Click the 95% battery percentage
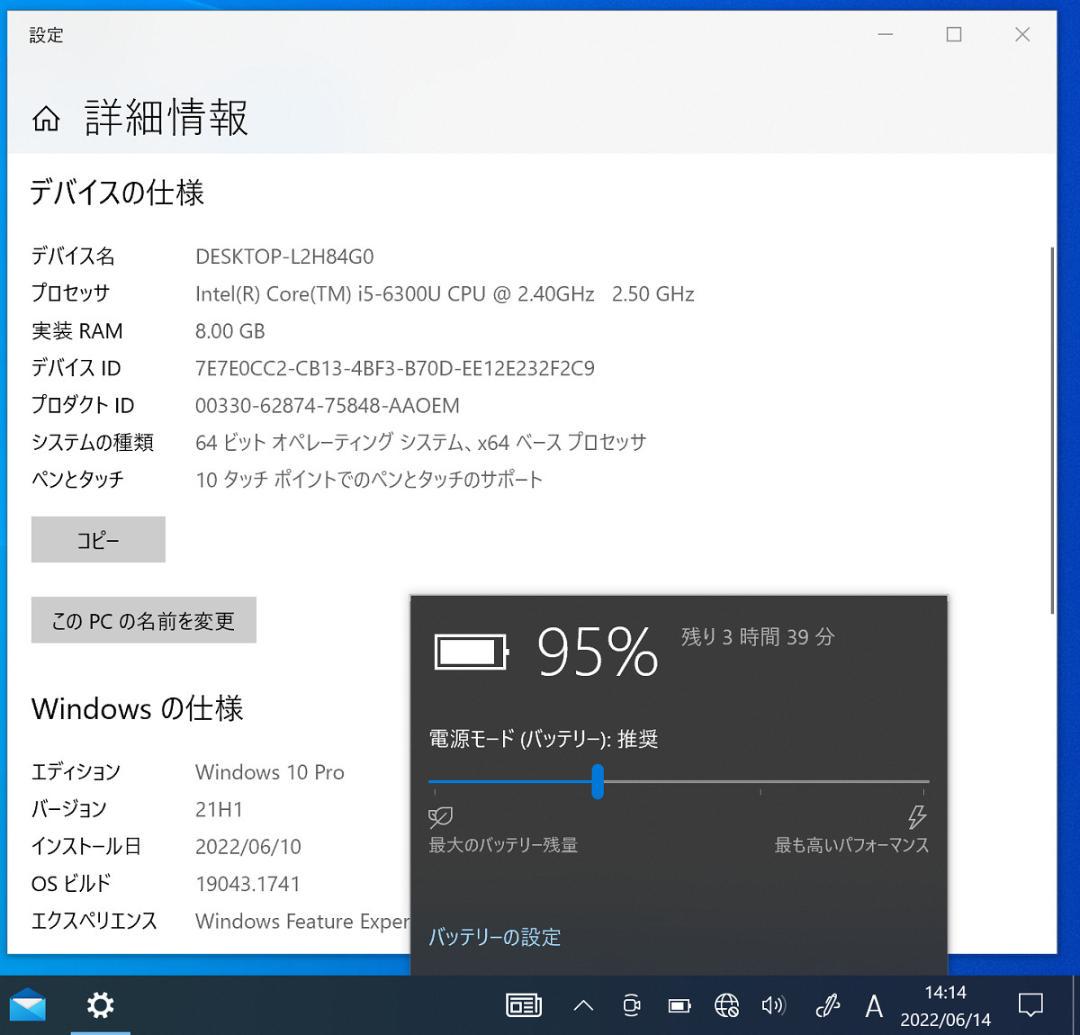 597,651
